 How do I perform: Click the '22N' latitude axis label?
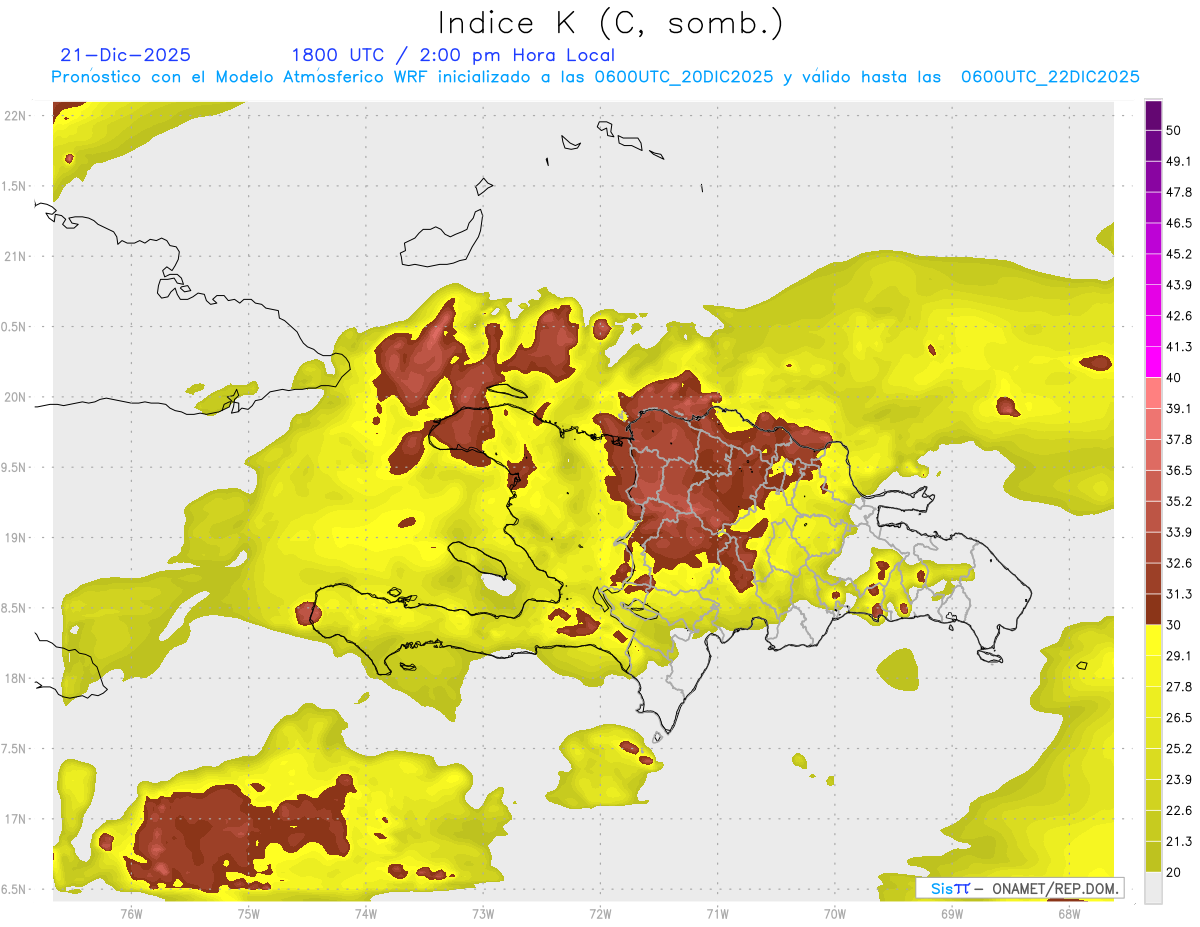point(15,115)
